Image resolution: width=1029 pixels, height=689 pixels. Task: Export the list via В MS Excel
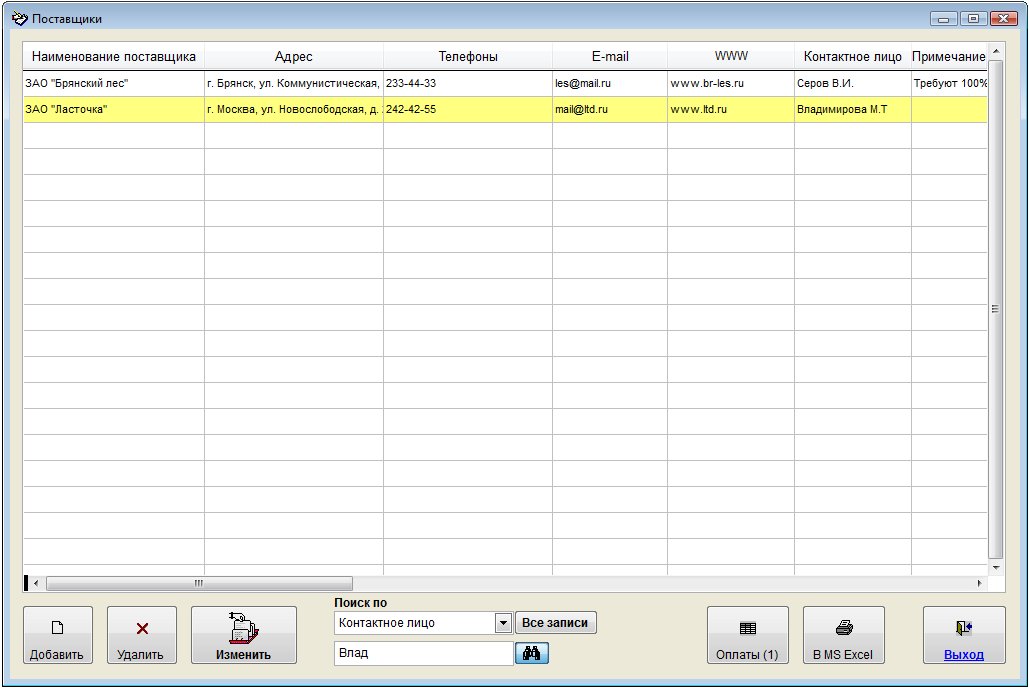point(843,635)
